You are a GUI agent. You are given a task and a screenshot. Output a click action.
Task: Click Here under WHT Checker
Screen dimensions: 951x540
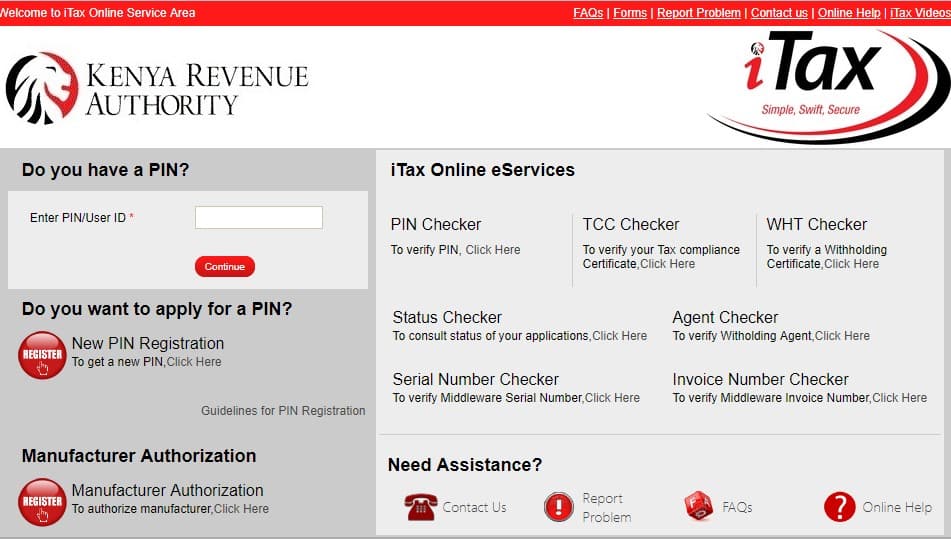(851, 264)
